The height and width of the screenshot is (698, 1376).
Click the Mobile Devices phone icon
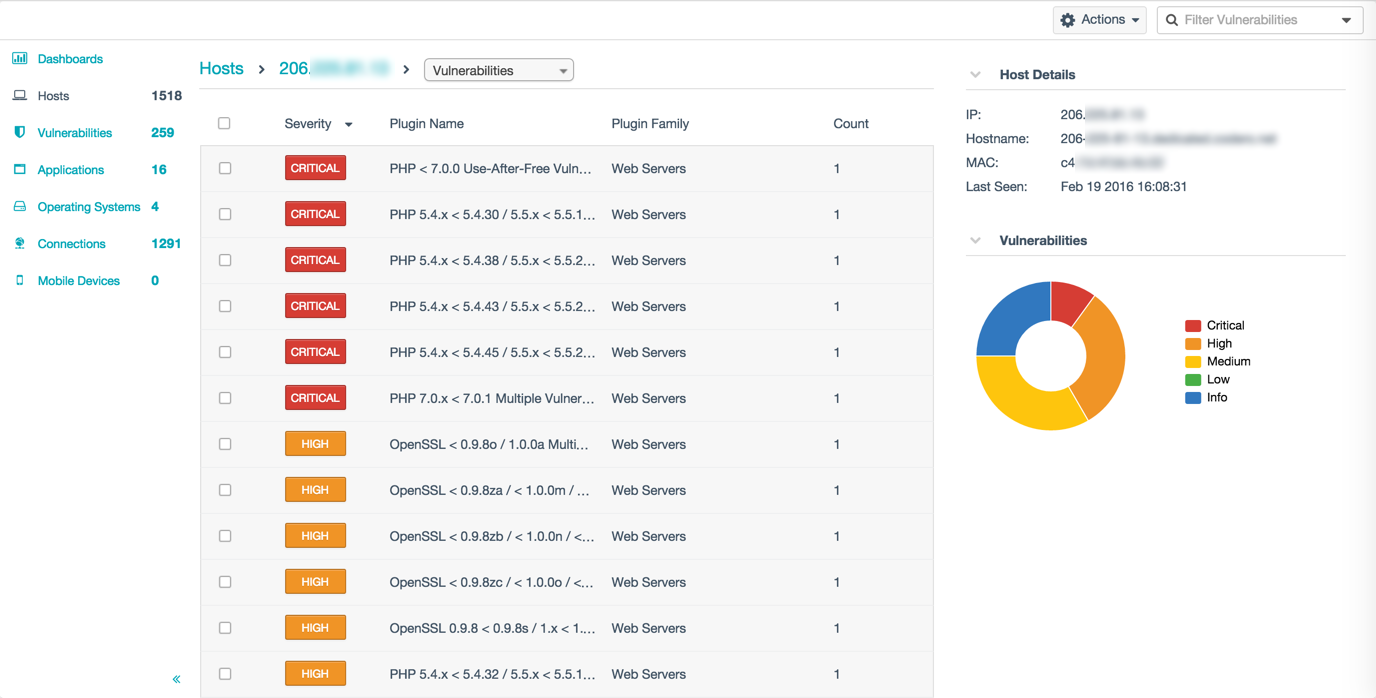(x=19, y=281)
